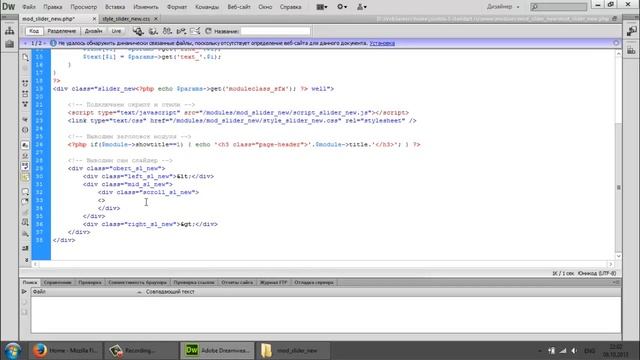This screenshot has height=360, width=640.
Task: Open the results panel options menu
Action: (616, 282)
